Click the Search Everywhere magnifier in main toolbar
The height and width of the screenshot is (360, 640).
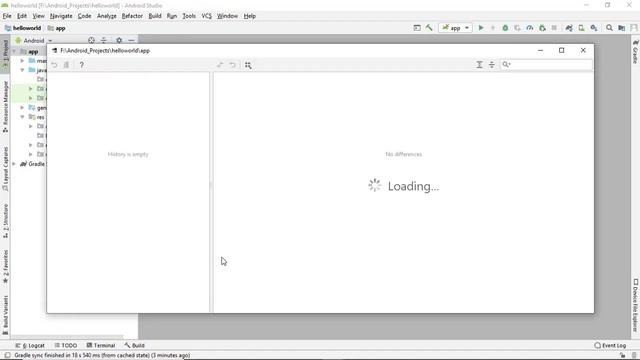coord(609,28)
